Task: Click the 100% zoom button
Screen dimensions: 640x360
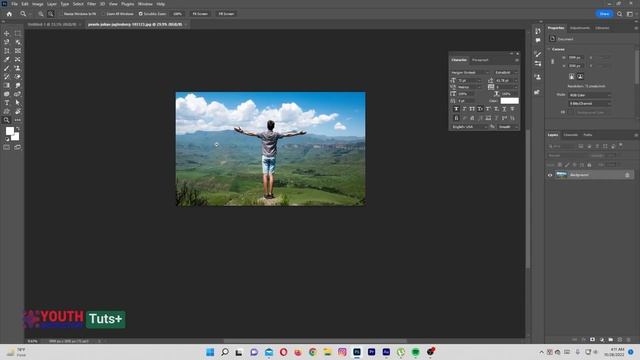Action: click(x=178, y=14)
